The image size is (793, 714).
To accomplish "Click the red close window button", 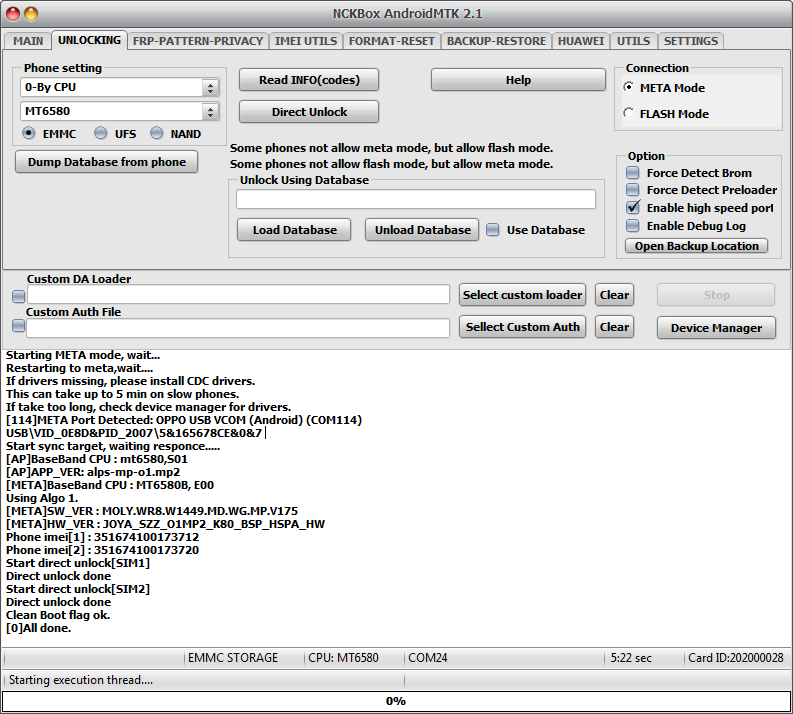I will pyautogui.click(x=13, y=14).
